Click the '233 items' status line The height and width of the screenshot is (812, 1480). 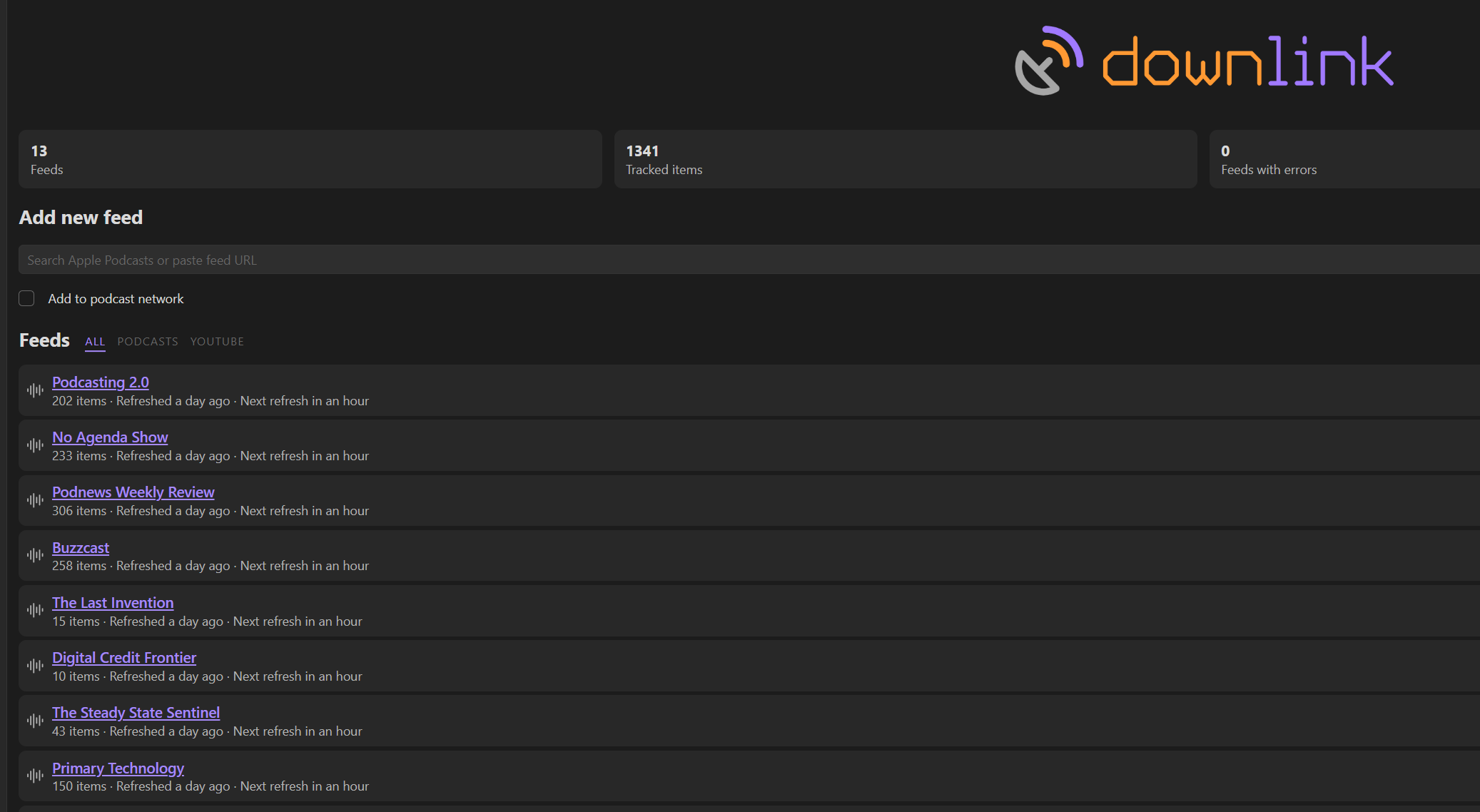click(x=211, y=456)
